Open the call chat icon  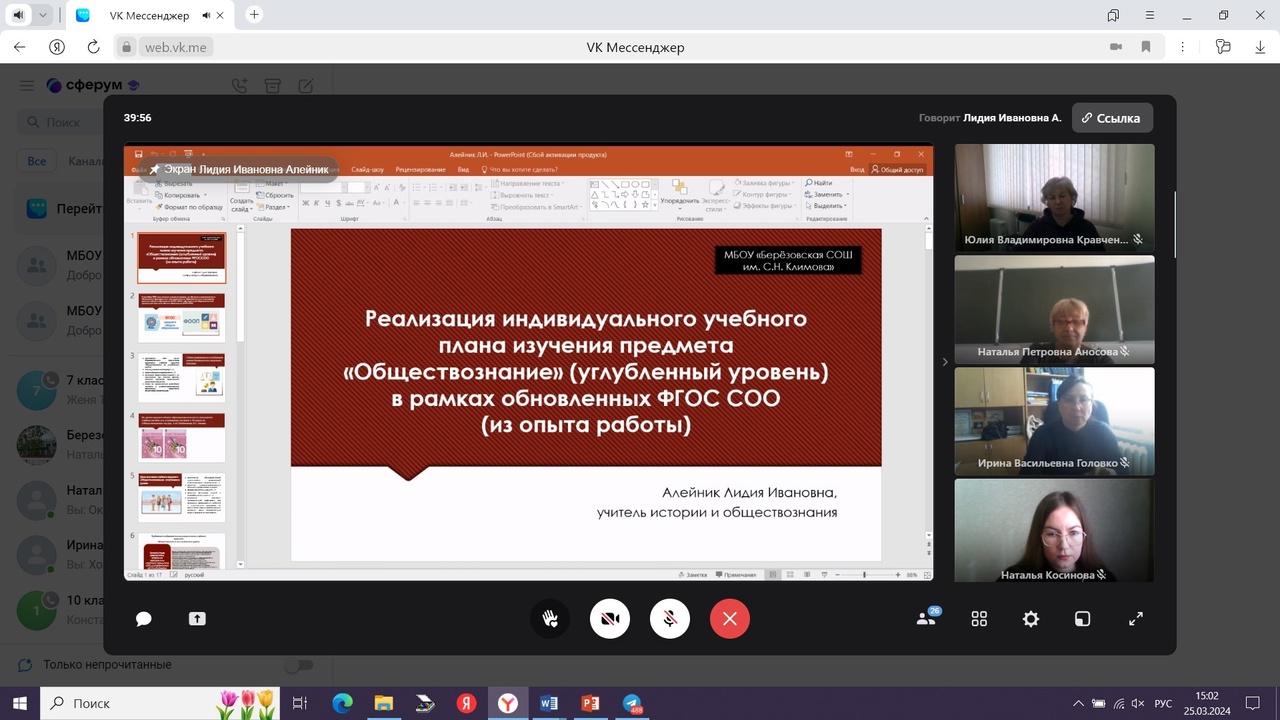(x=144, y=619)
